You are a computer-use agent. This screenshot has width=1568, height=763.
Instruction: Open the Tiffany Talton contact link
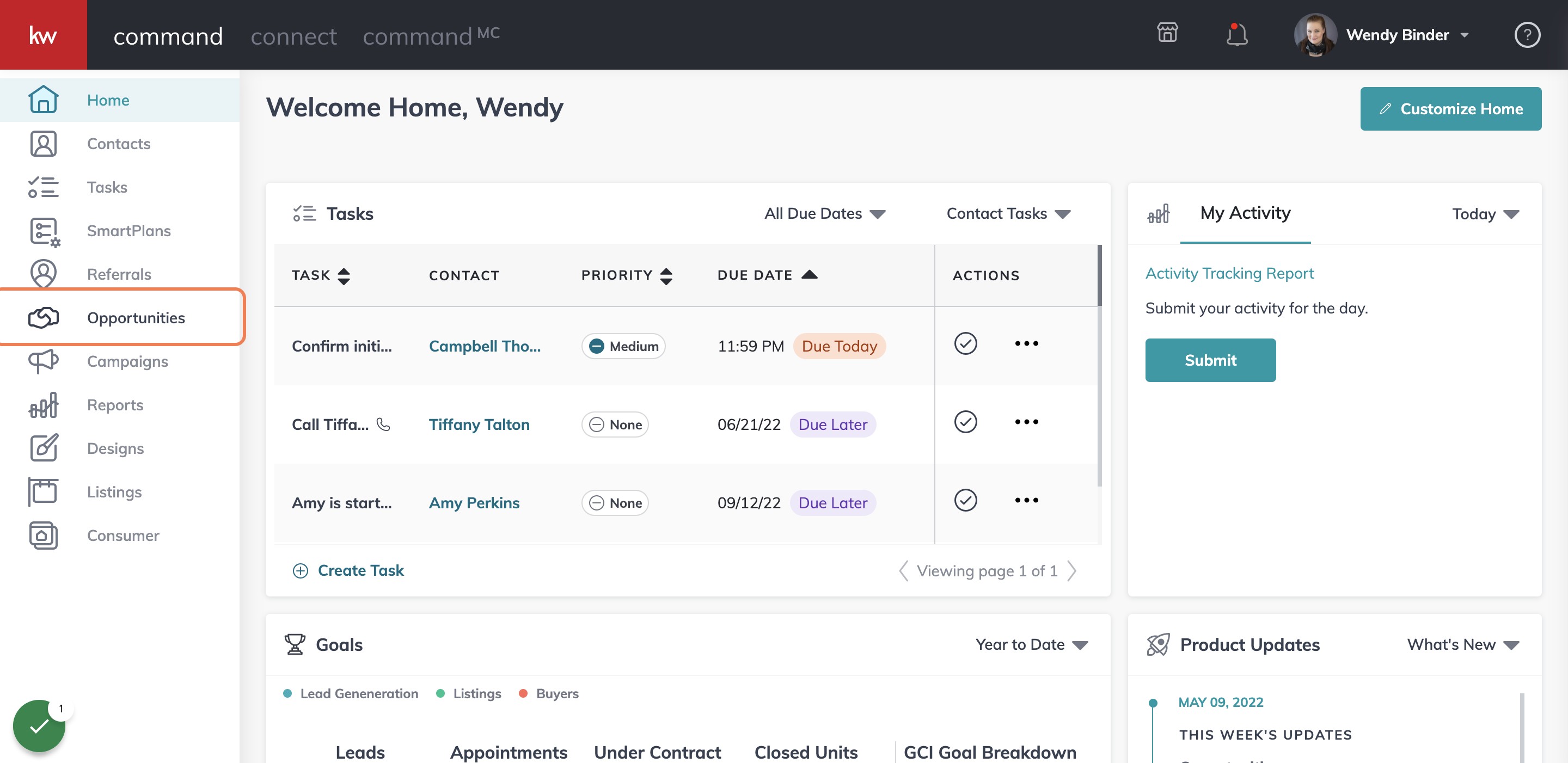(479, 424)
